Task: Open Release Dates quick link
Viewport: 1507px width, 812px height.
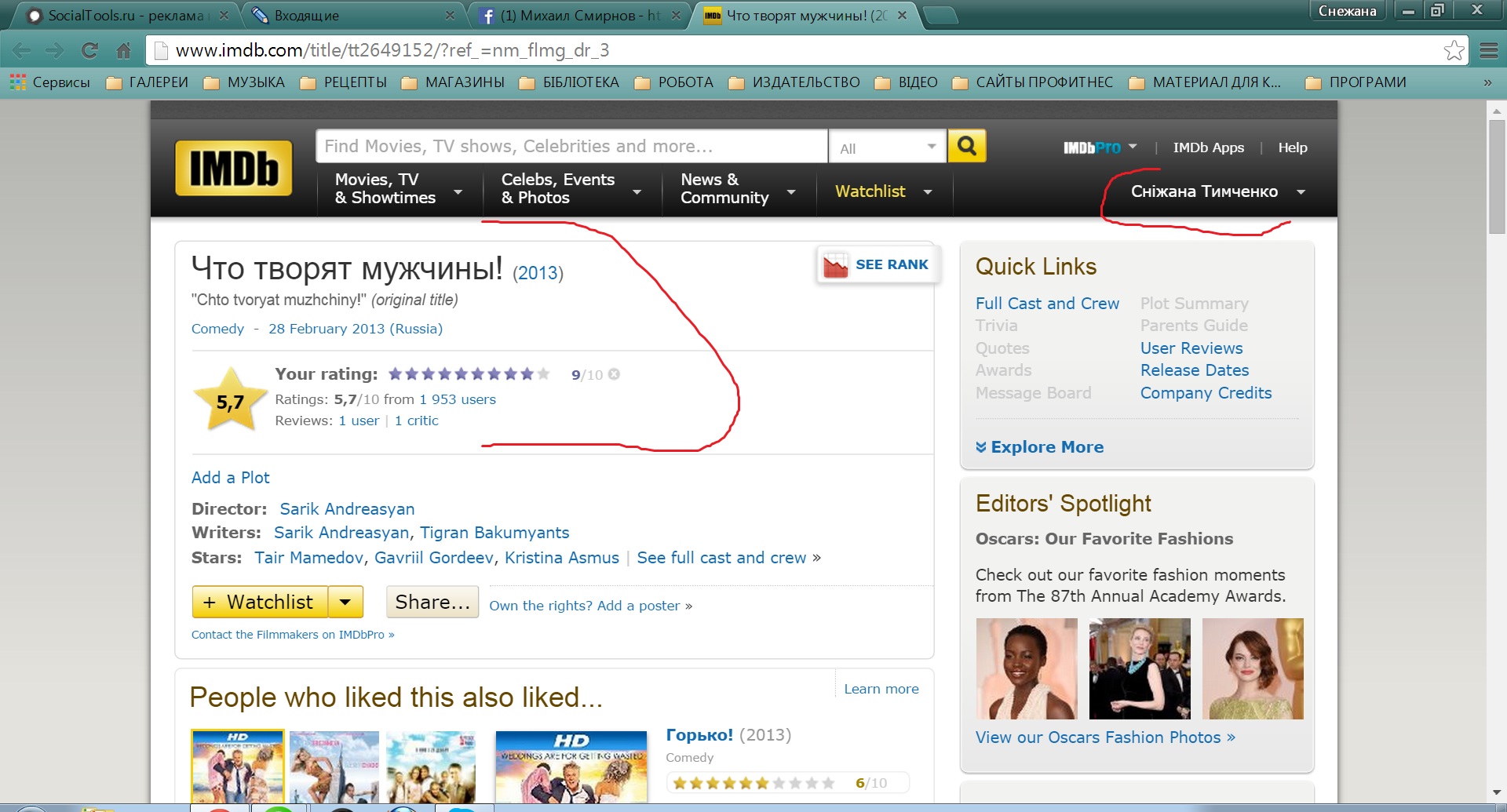Action: click(1195, 370)
